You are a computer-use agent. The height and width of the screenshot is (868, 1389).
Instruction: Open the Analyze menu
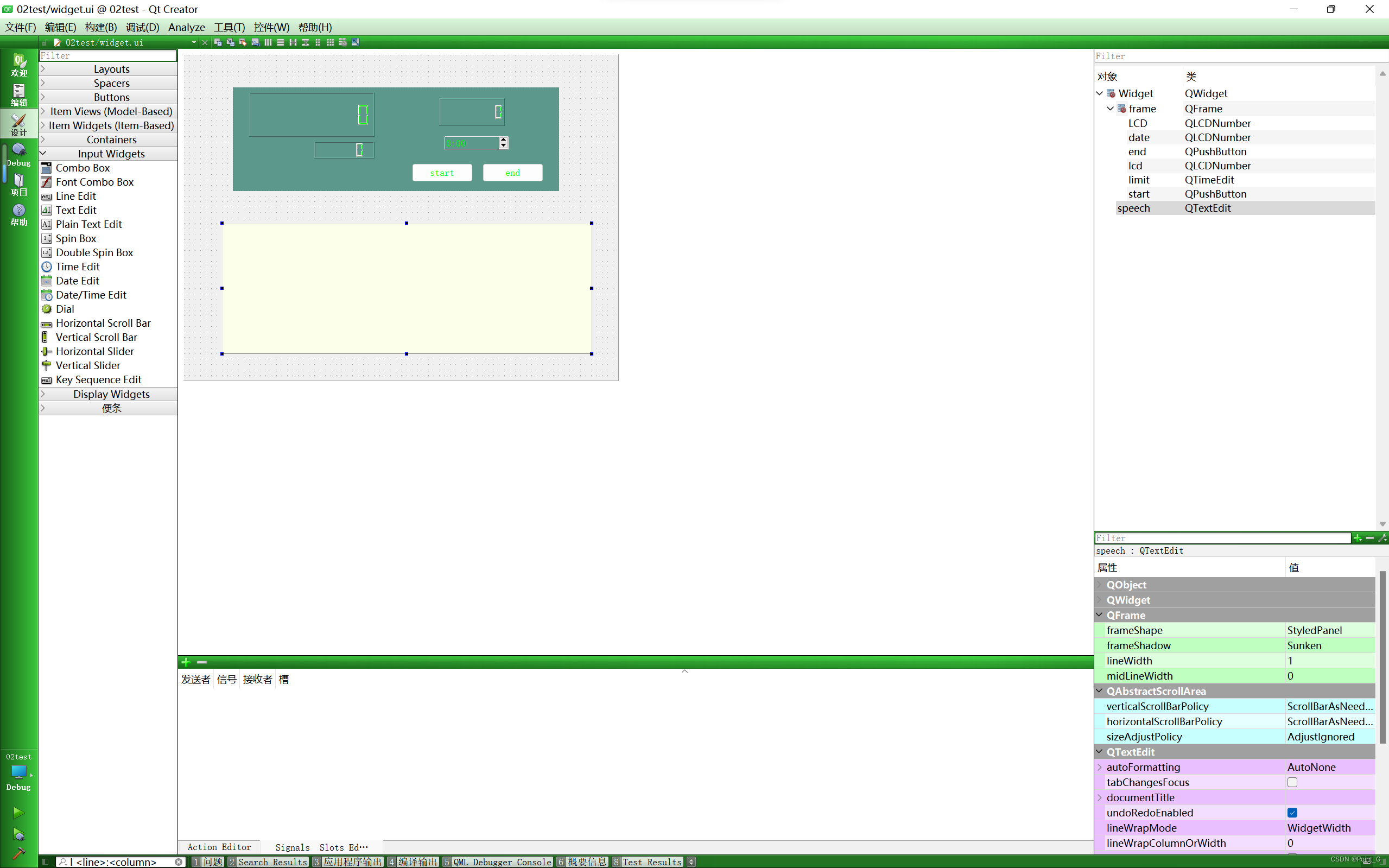click(187, 27)
